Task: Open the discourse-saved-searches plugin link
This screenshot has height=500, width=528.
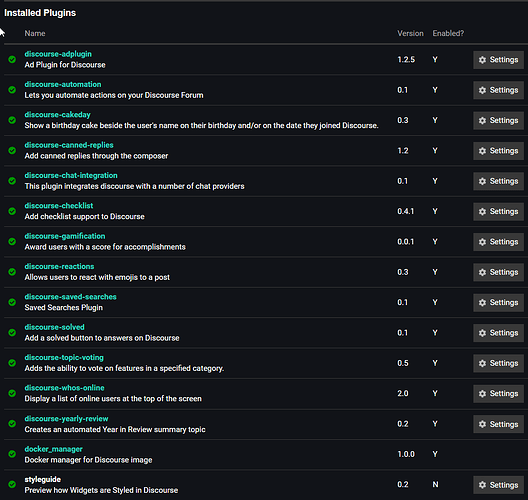Action: (70, 297)
